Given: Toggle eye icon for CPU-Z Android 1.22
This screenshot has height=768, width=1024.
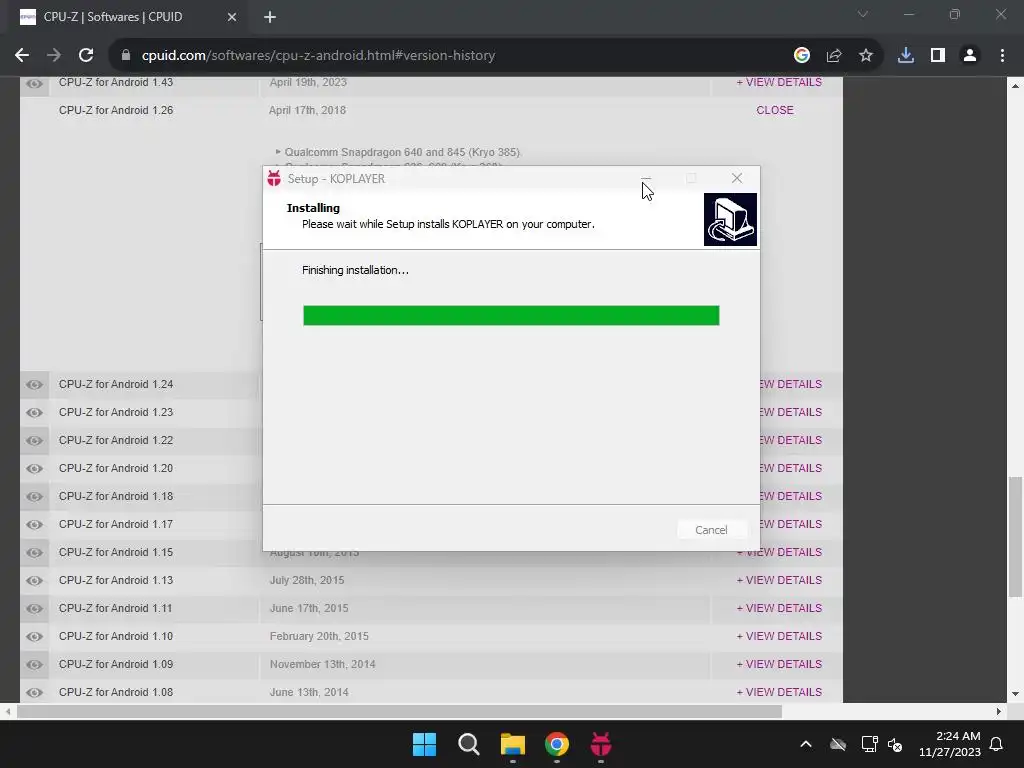Looking at the screenshot, I should coord(34,441).
